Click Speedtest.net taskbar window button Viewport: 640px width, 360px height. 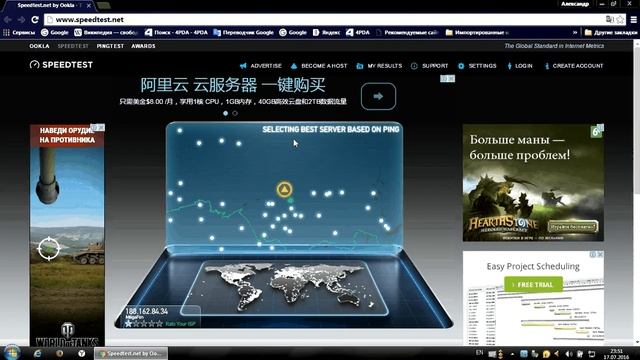(131, 353)
